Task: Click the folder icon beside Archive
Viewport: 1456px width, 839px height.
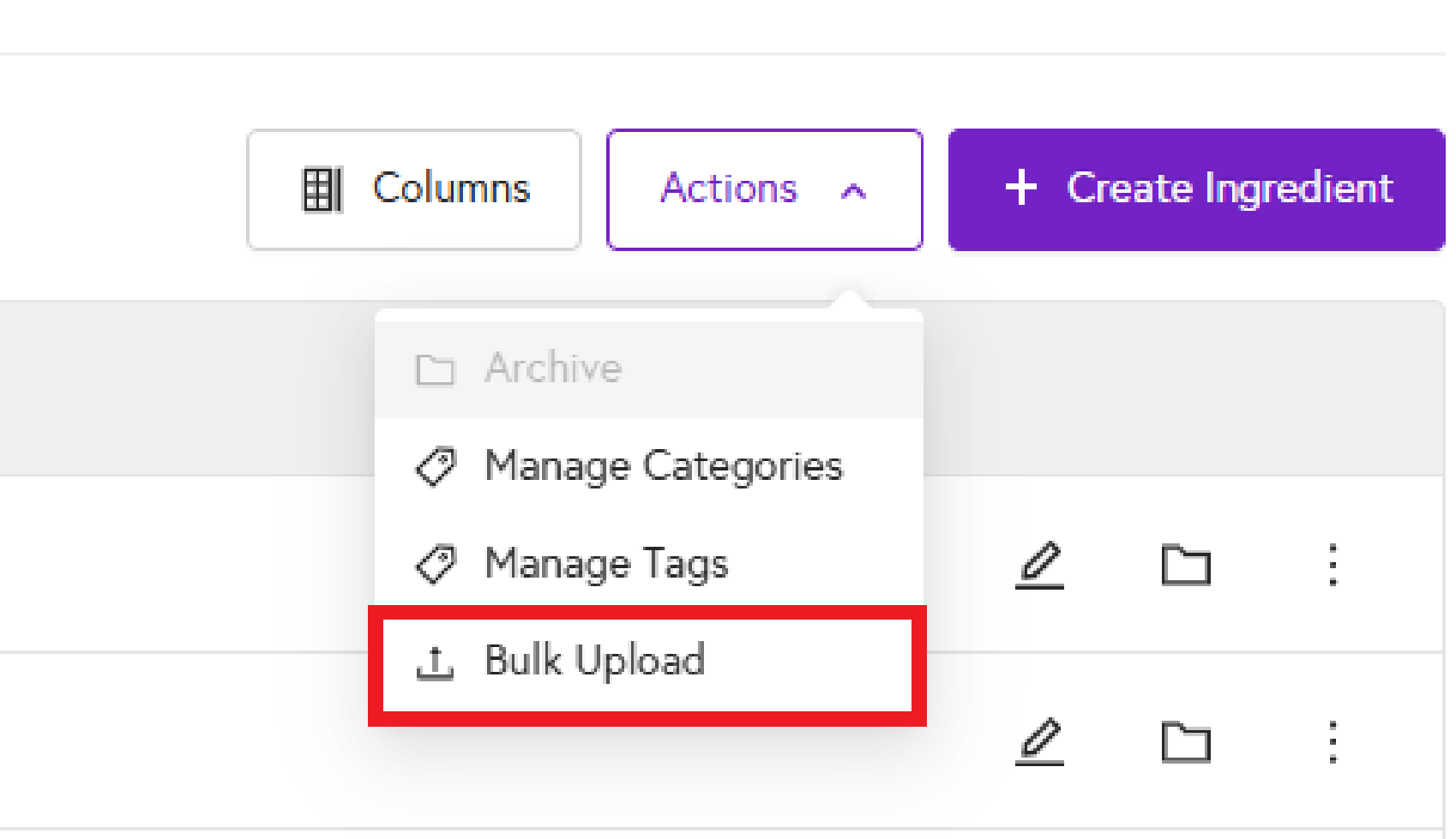Action: [x=435, y=370]
